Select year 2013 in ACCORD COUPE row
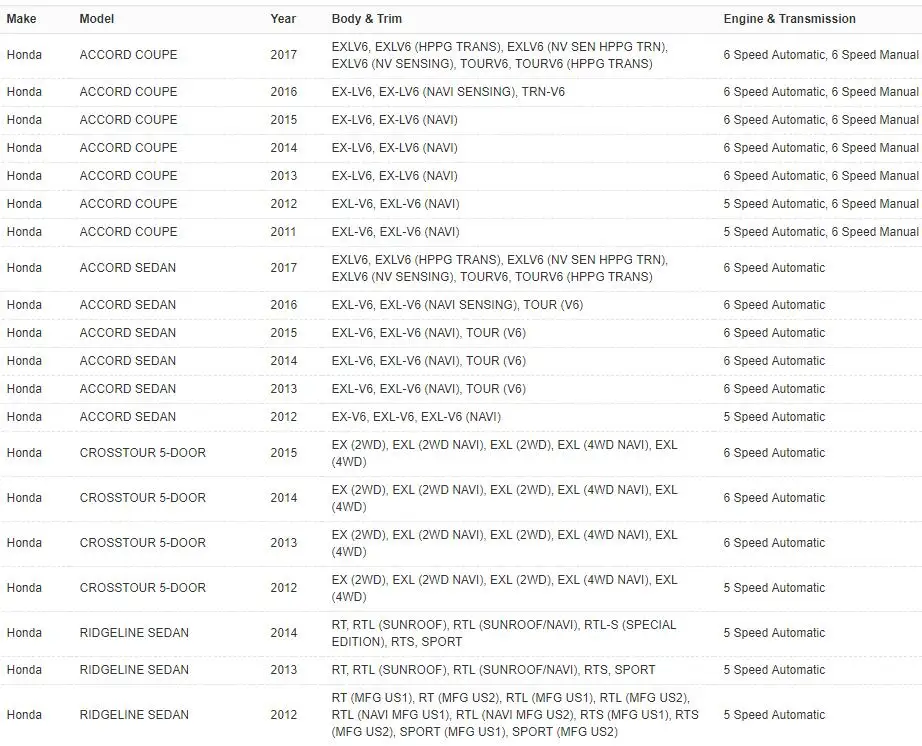 click(x=283, y=176)
